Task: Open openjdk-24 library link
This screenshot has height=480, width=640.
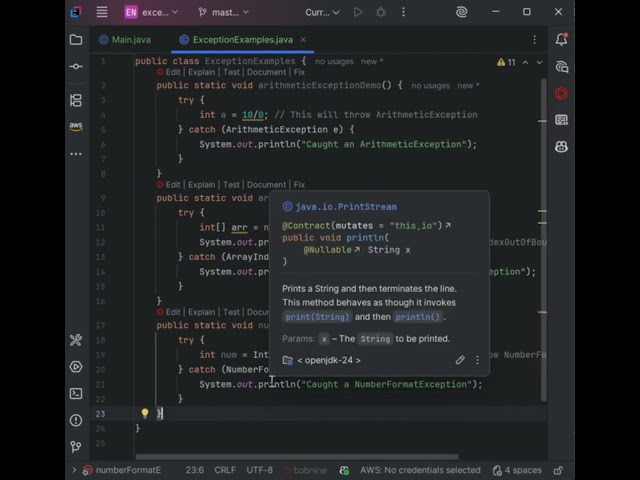Action: coord(329,360)
